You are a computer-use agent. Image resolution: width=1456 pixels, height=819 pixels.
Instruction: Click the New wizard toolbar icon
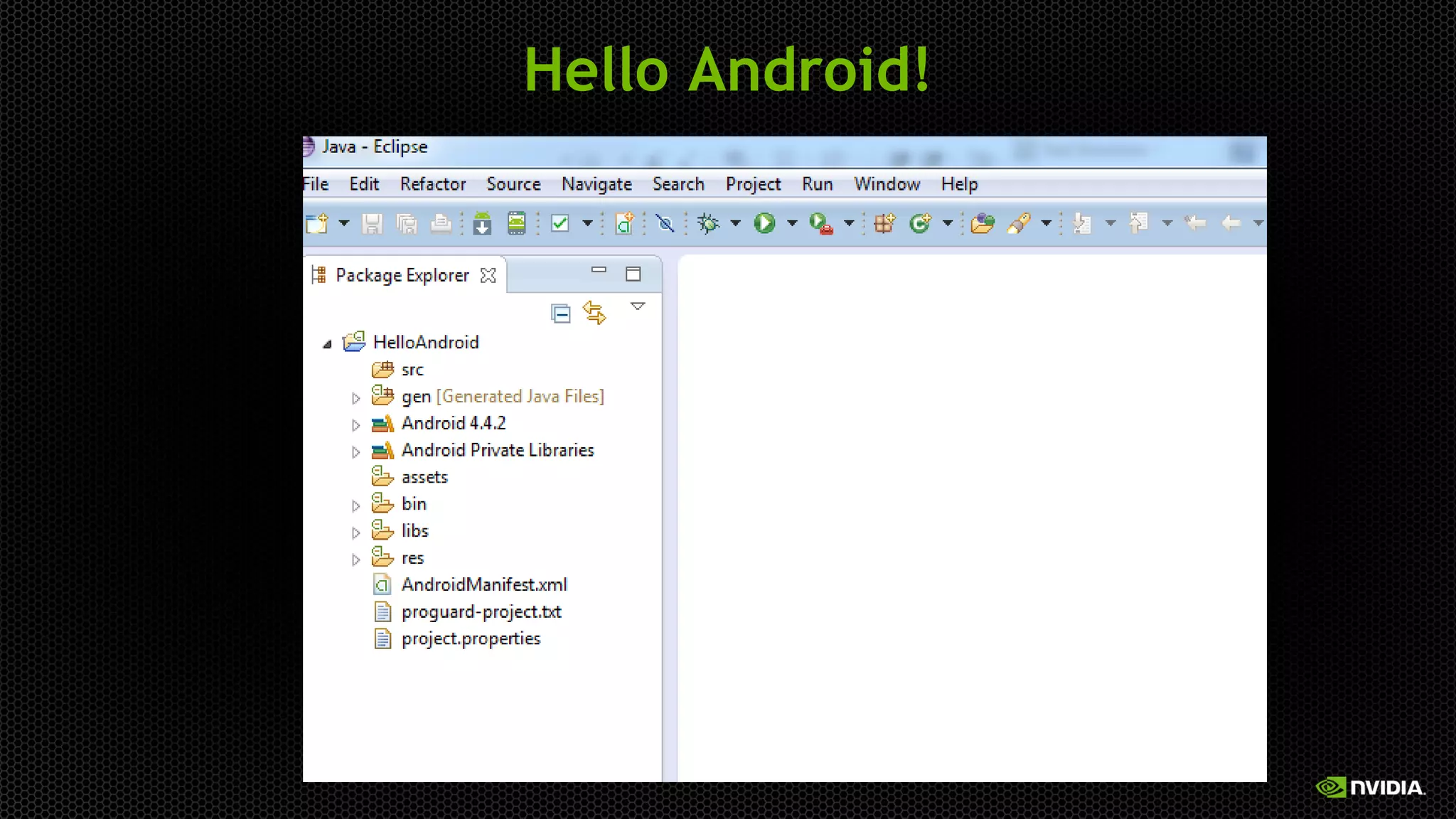317,223
